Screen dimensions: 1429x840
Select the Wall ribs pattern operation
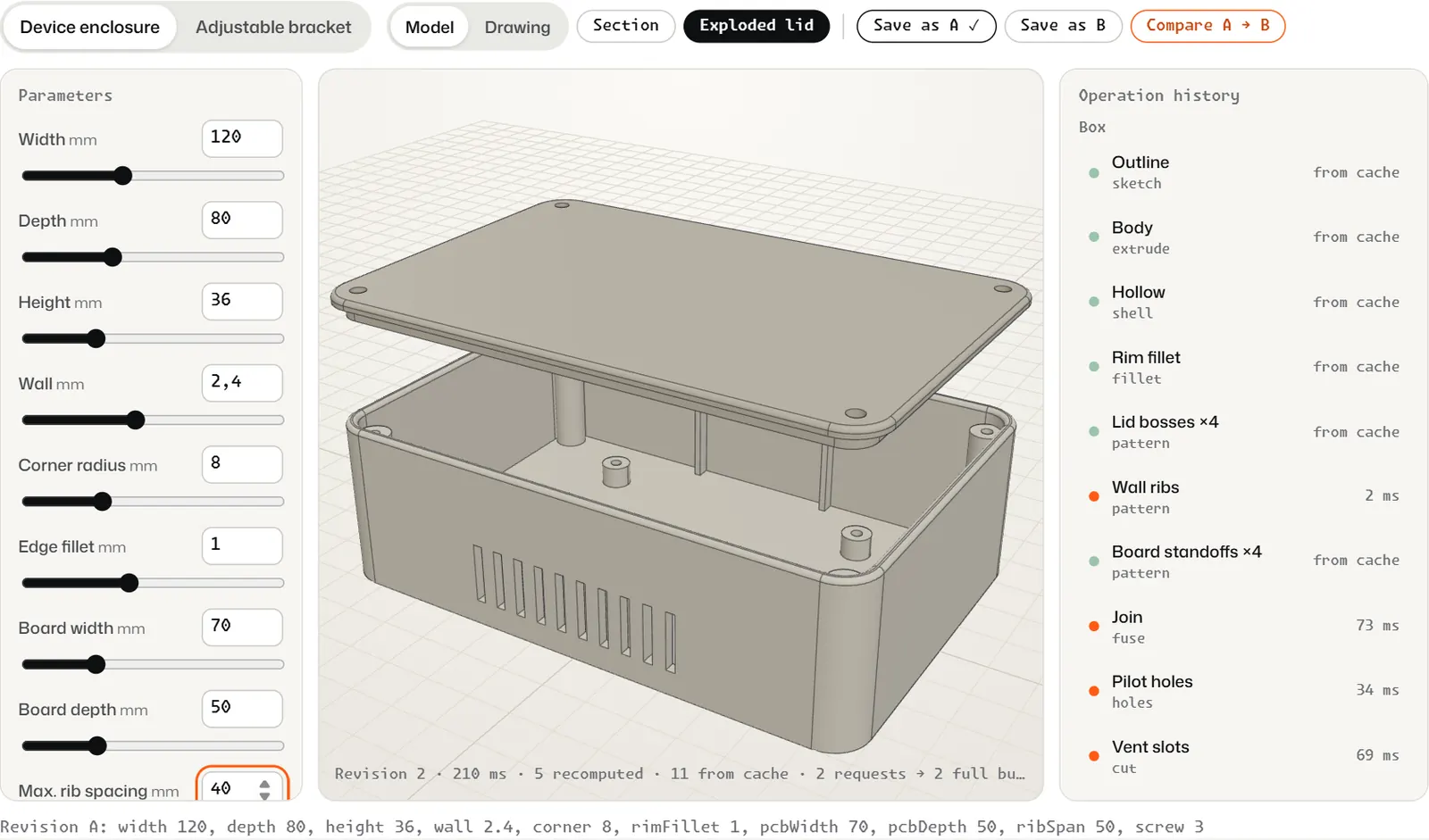tap(1243, 496)
